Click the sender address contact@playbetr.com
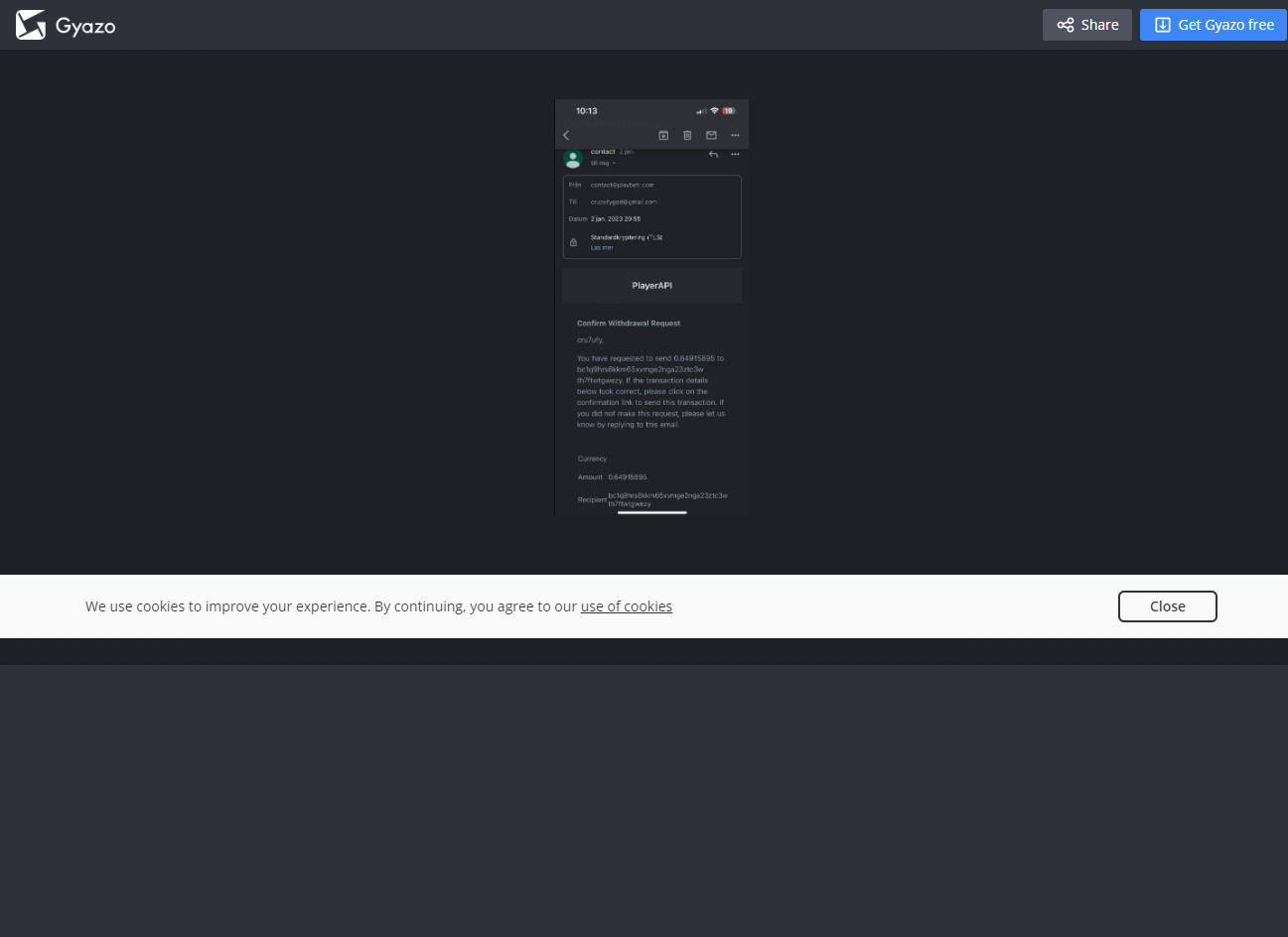This screenshot has height=937, width=1288. click(623, 185)
